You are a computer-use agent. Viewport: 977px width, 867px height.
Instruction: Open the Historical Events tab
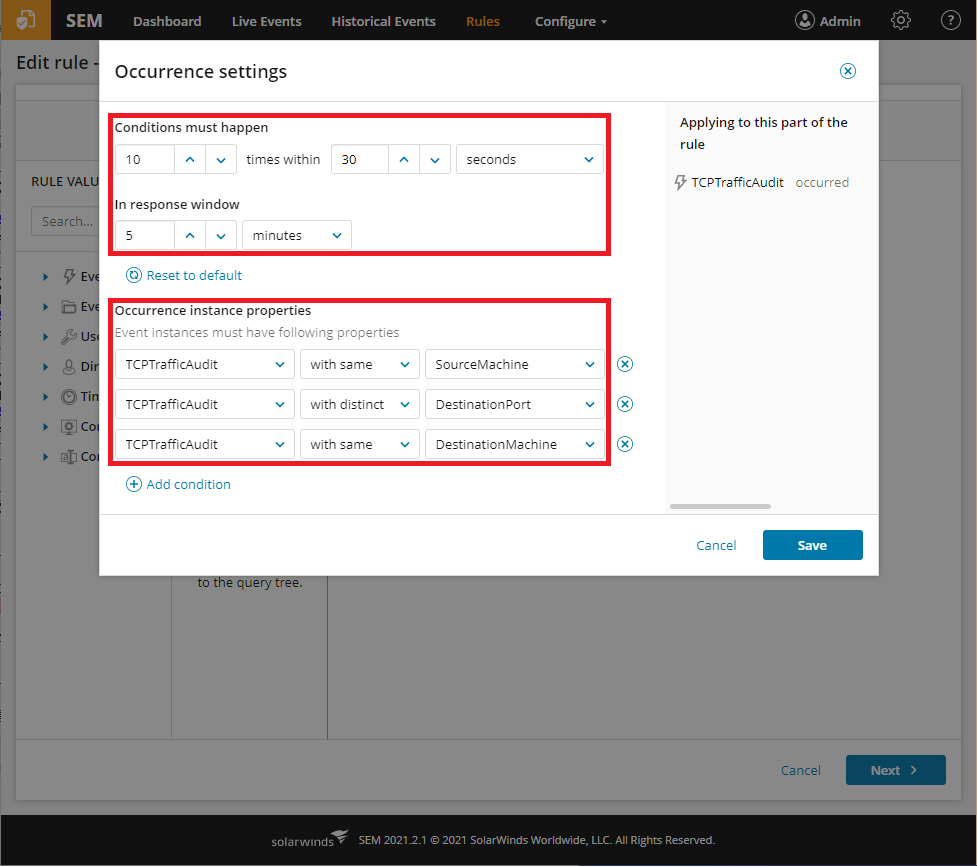point(383,21)
